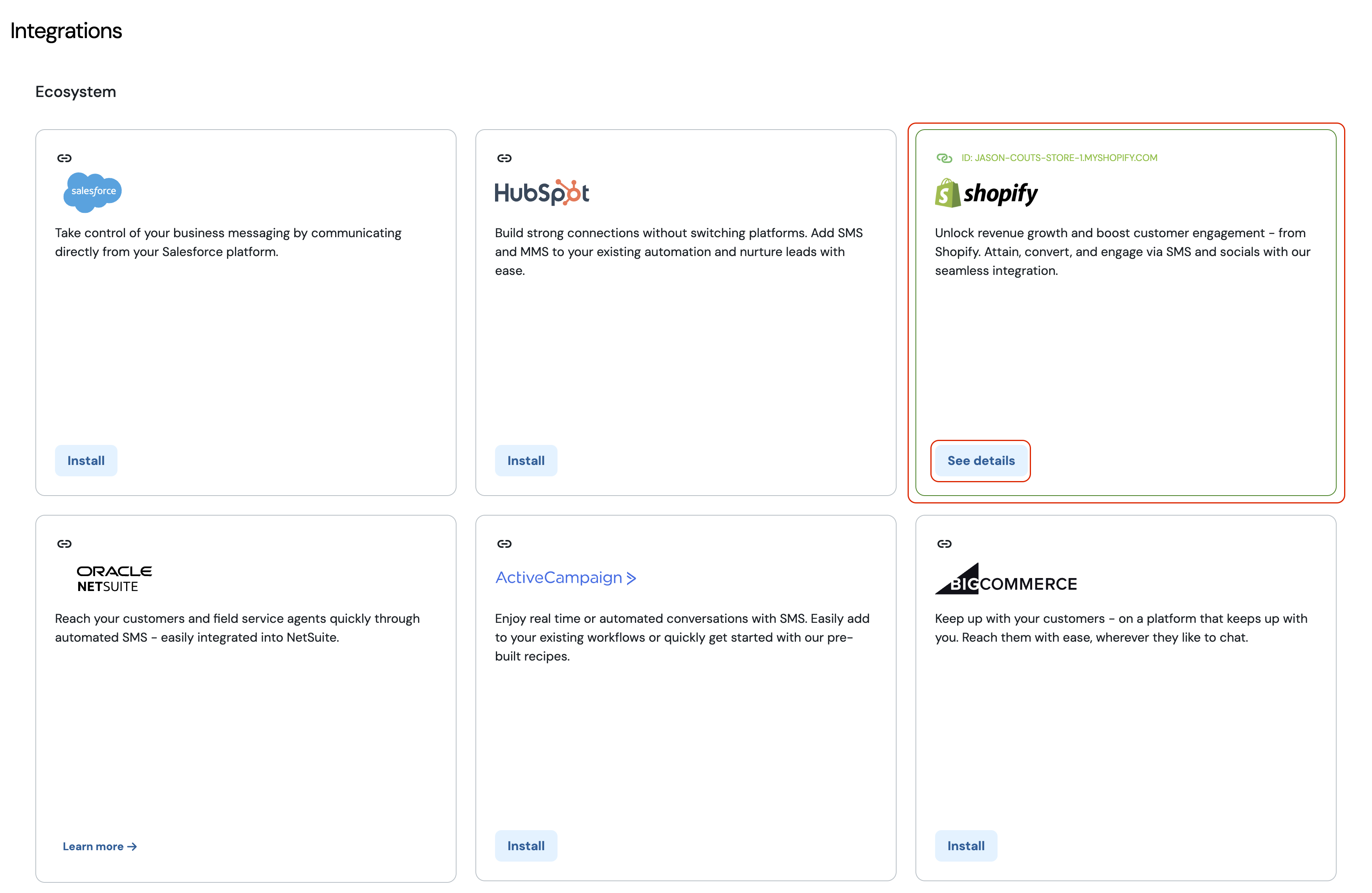Click the link icon on ActiveCampaign card
The width and height of the screenshot is (1372, 893).
click(x=504, y=543)
